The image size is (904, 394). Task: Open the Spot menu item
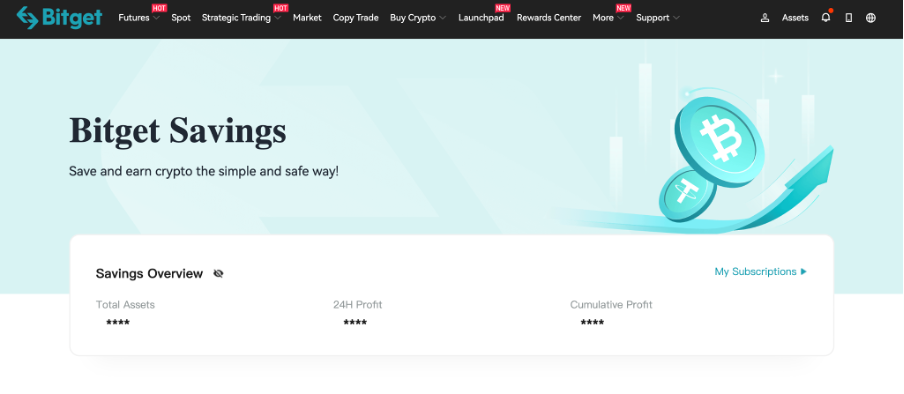181,18
